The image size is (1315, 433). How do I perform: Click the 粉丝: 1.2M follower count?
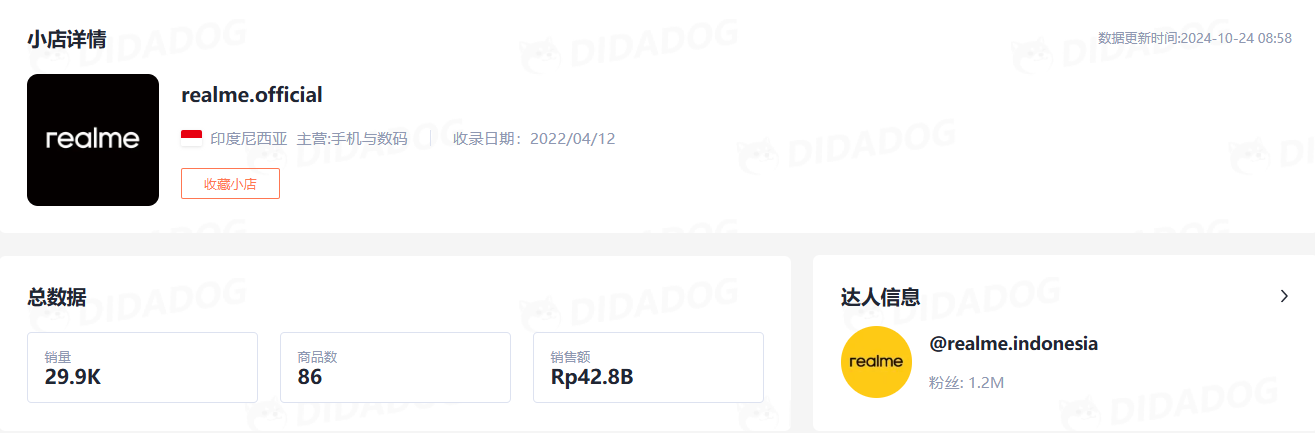[x=966, y=382]
